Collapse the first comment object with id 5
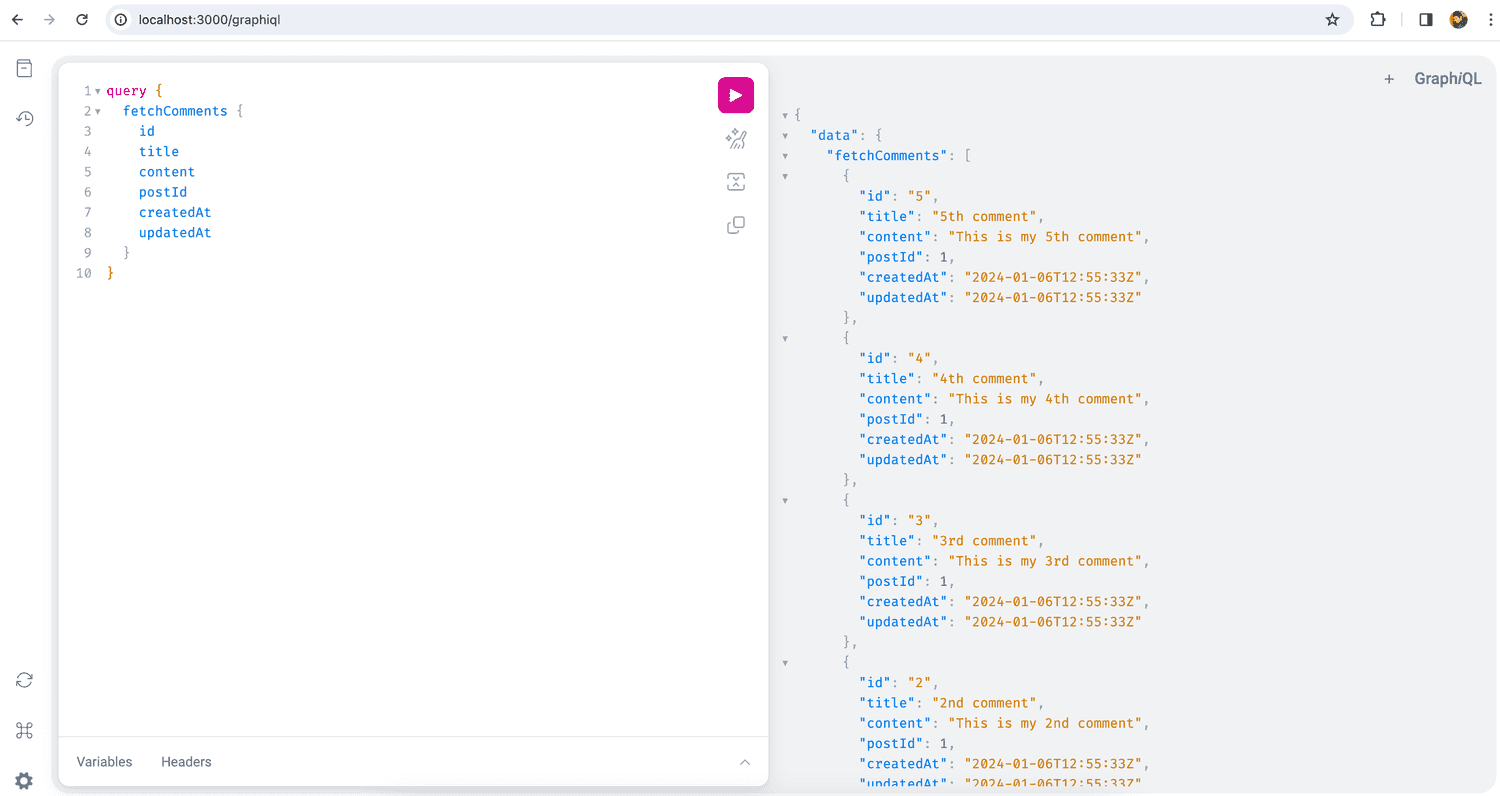The width and height of the screenshot is (1500, 796). point(785,175)
